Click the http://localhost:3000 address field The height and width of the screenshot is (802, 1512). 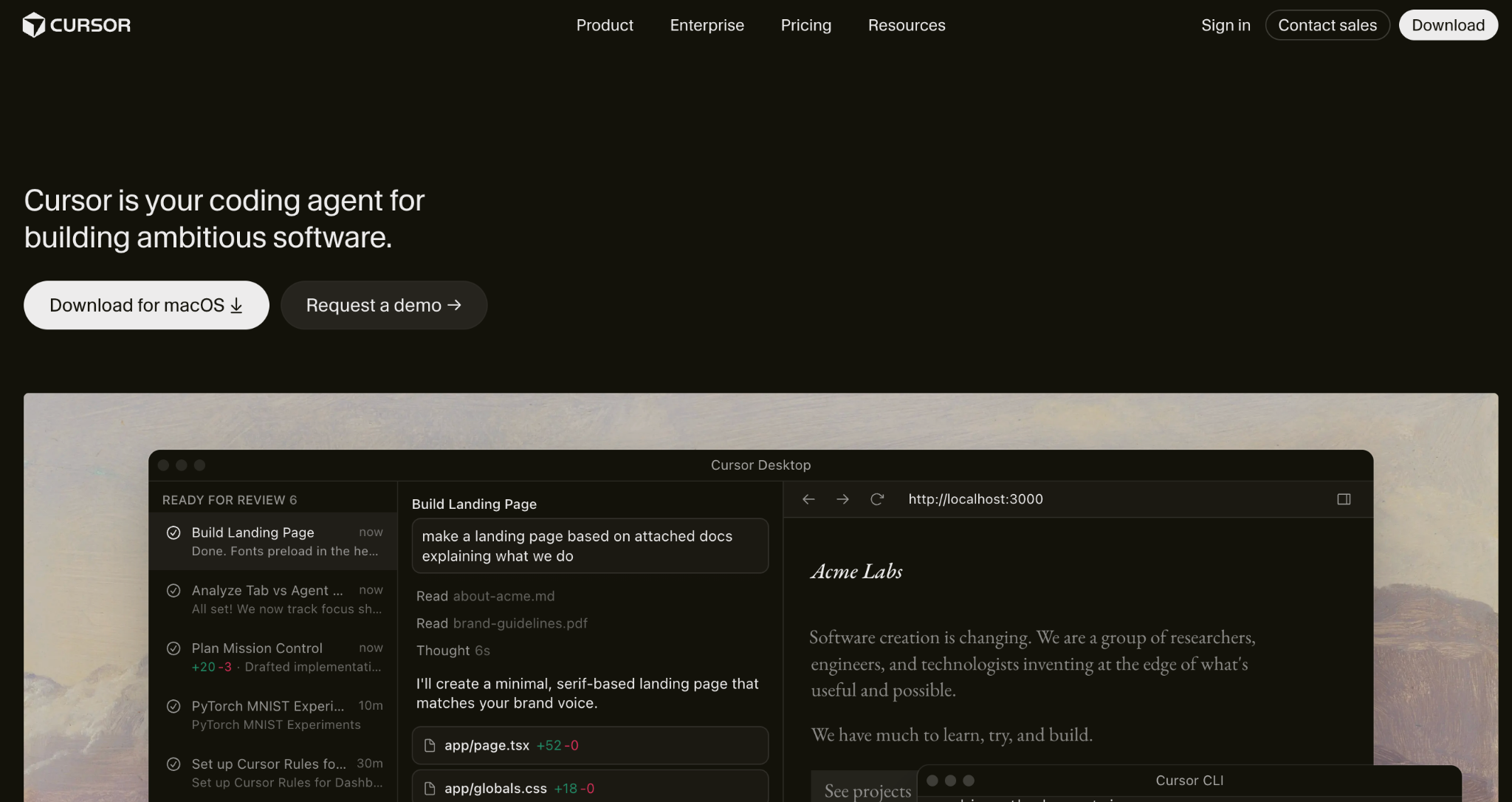click(975, 499)
